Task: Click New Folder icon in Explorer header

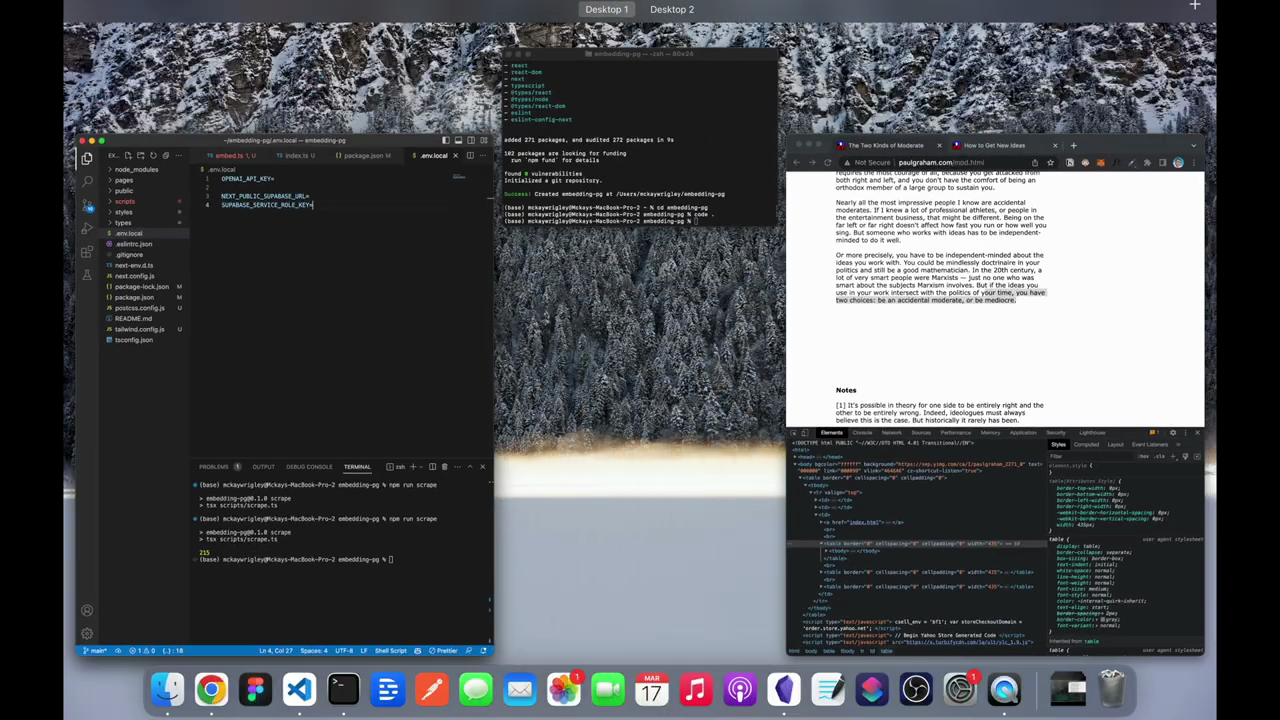Action: [x=141, y=155]
